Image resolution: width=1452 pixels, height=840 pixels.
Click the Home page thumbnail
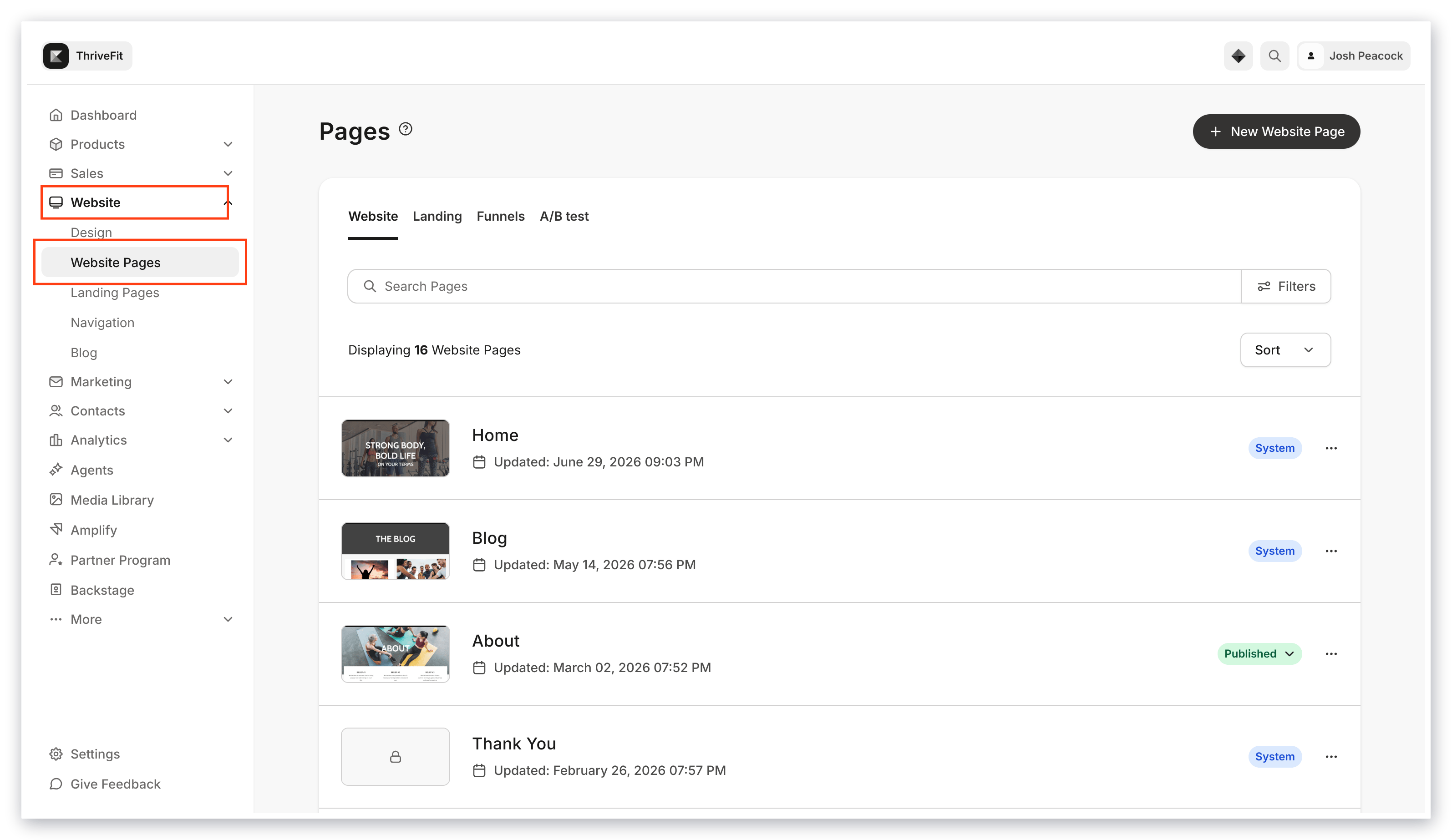pyautogui.click(x=395, y=448)
